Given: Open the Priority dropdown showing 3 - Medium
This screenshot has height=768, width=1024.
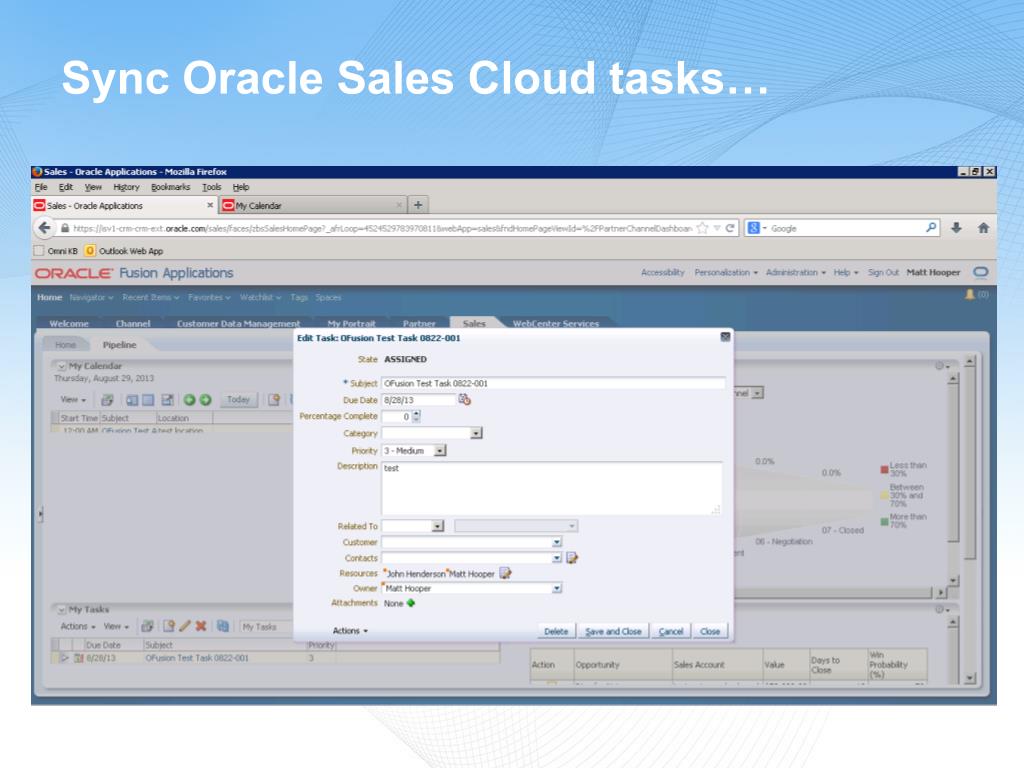Looking at the screenshot, I should [440, 451].
